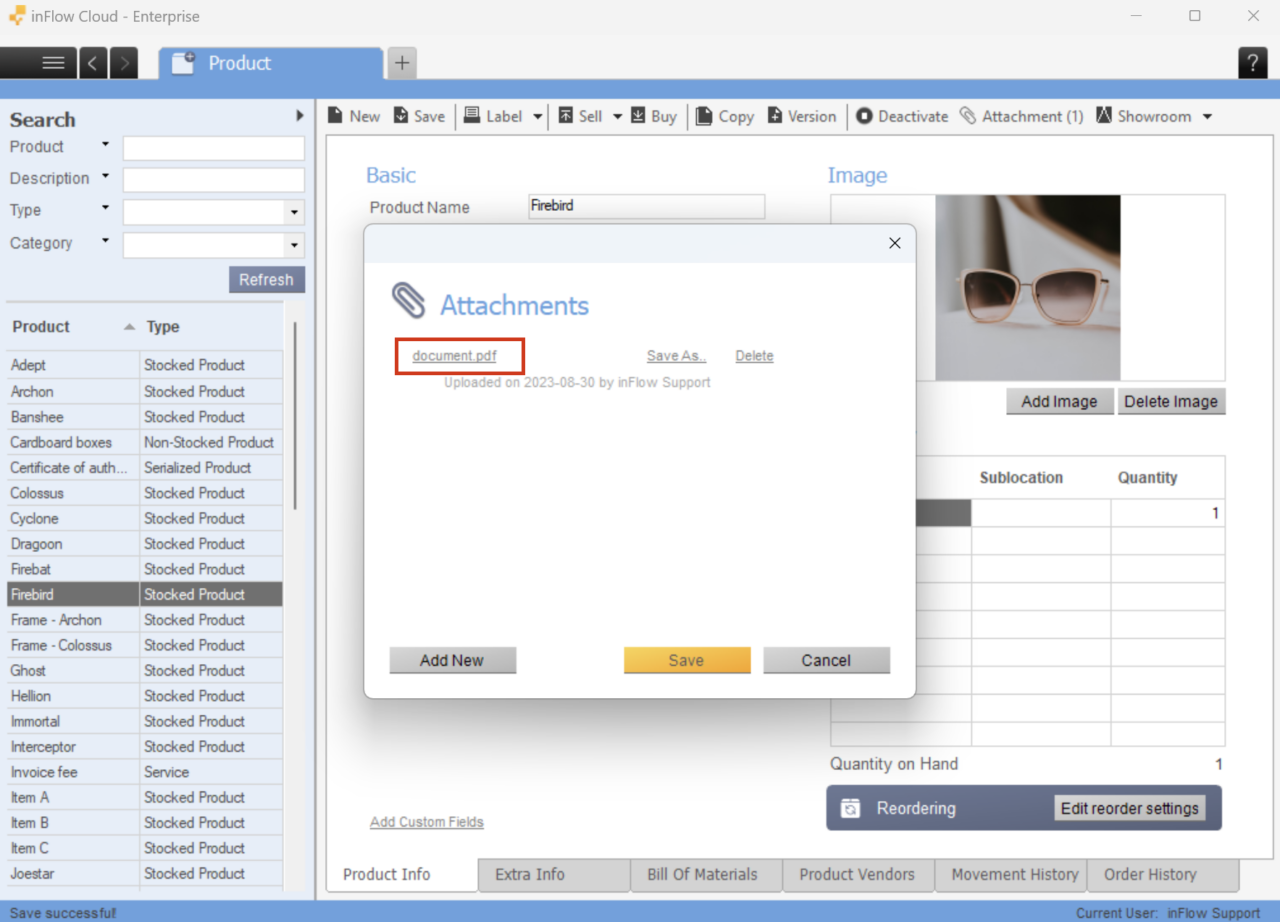Image resolution: width=1280 pixels, height=922 pixels.
Task: Select the Firebat product in the list
Action: [x=70, y=568]
